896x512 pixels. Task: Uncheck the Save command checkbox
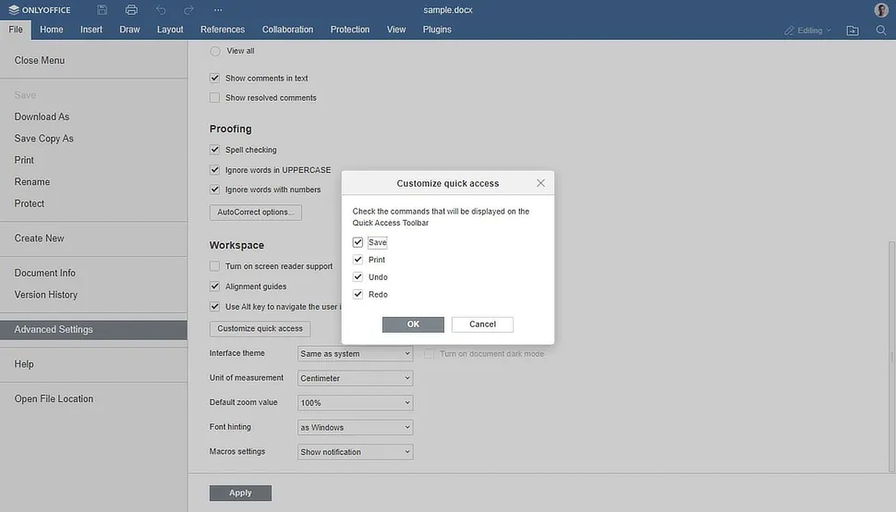358,242
